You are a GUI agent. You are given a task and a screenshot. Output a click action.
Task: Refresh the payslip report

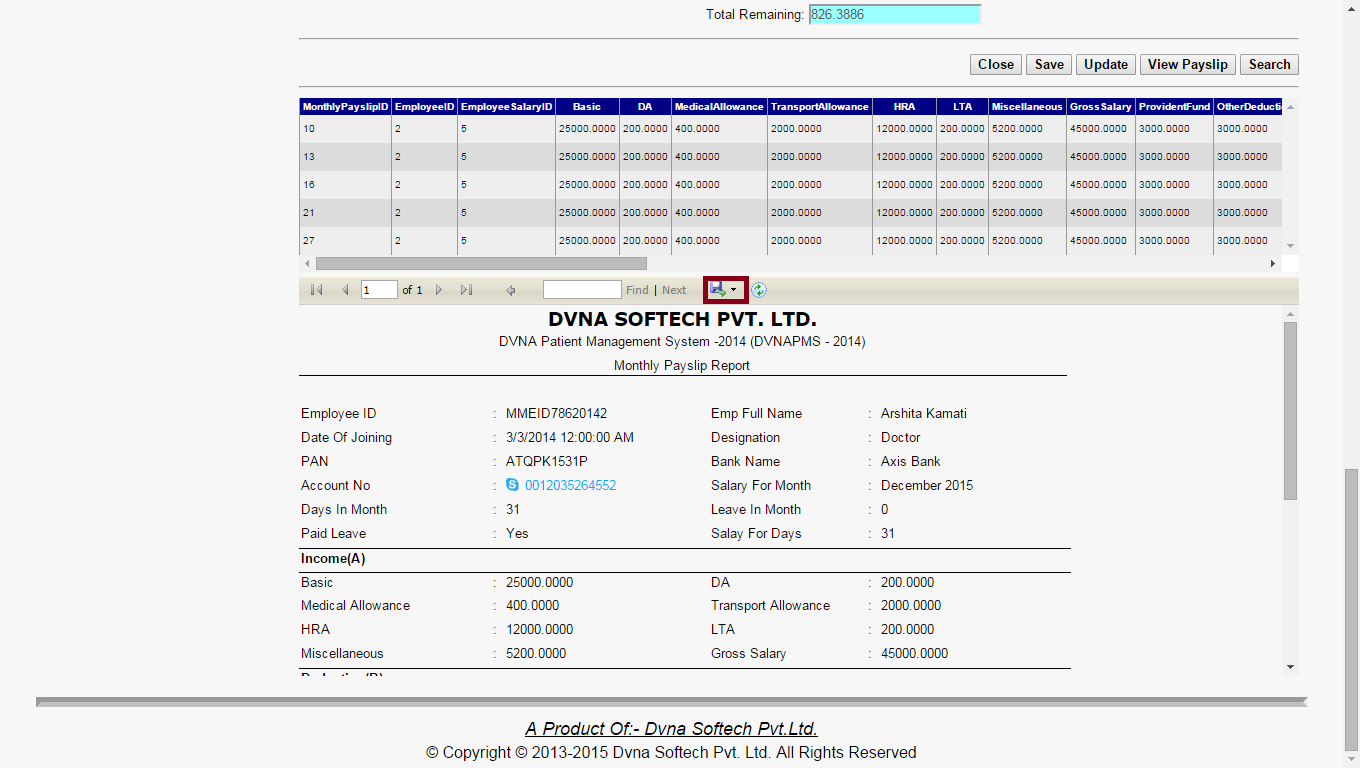tap(759, 290)
